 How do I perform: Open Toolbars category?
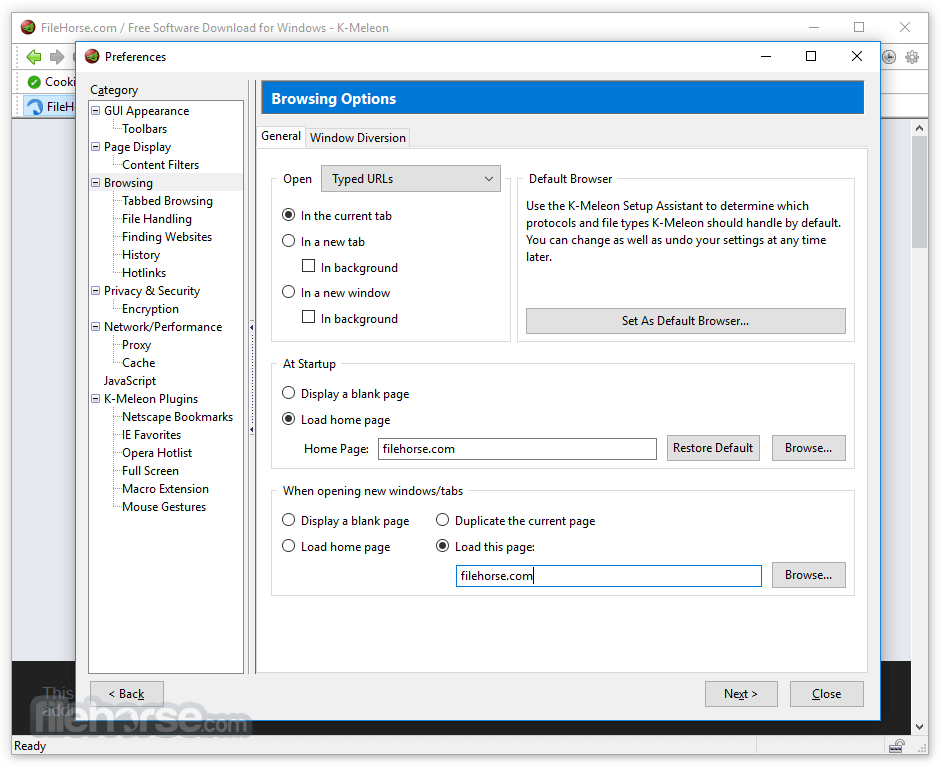click(x=144, y=129)
